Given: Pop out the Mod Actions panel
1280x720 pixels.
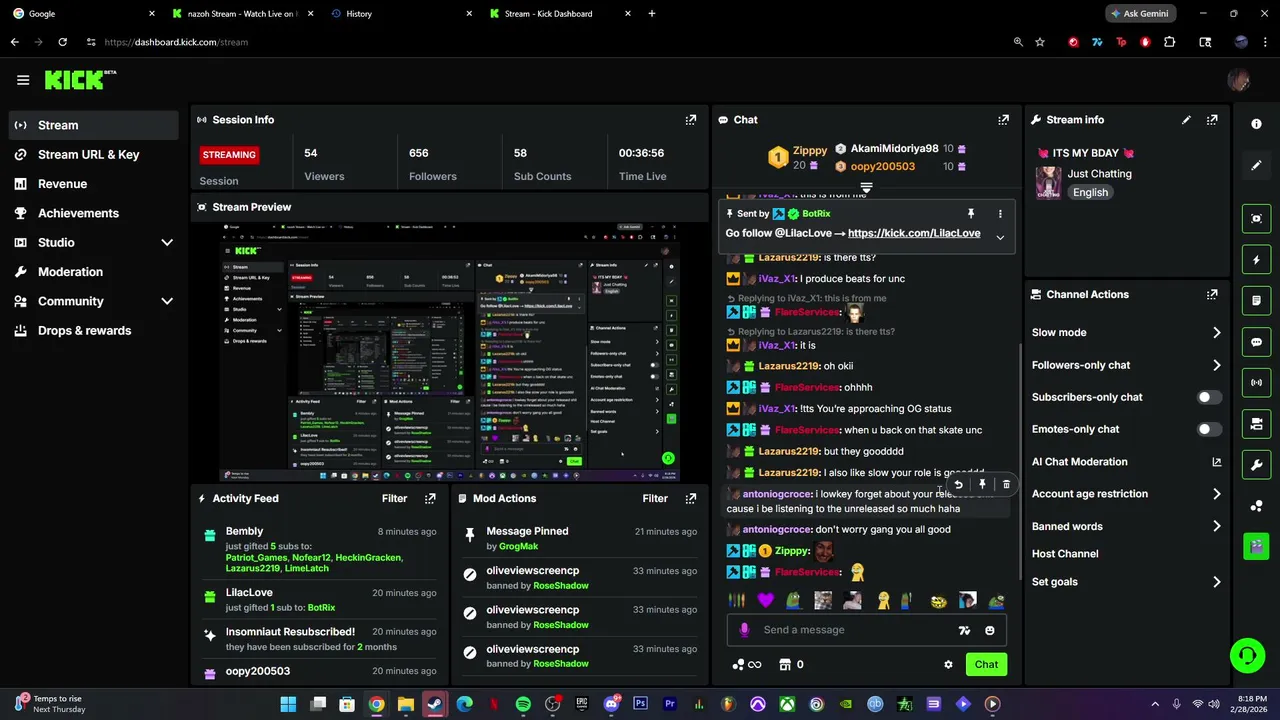Looking at the screenshot, I should pyautogui.click(x=690, y=498).
